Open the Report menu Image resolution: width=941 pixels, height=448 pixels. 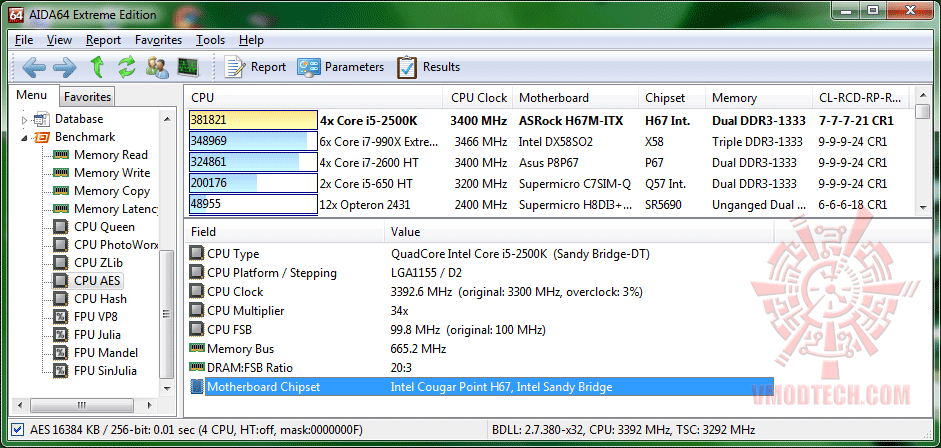pyautogui.click(x=103, y=40)
